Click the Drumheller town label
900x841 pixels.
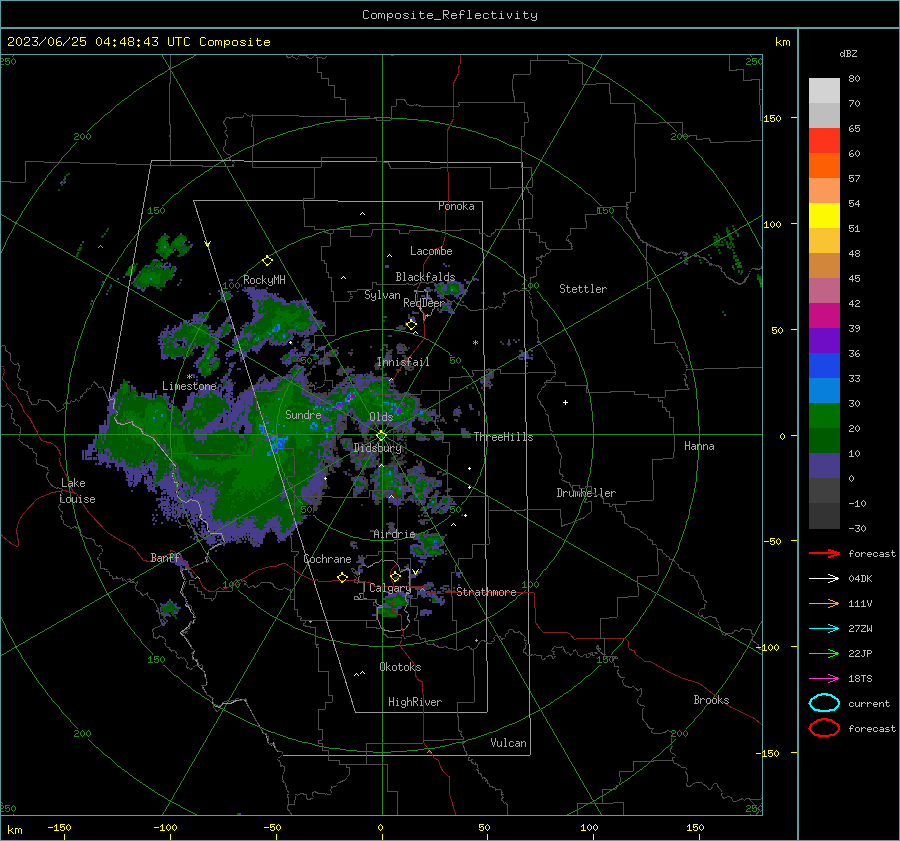[x=586, y=493]
